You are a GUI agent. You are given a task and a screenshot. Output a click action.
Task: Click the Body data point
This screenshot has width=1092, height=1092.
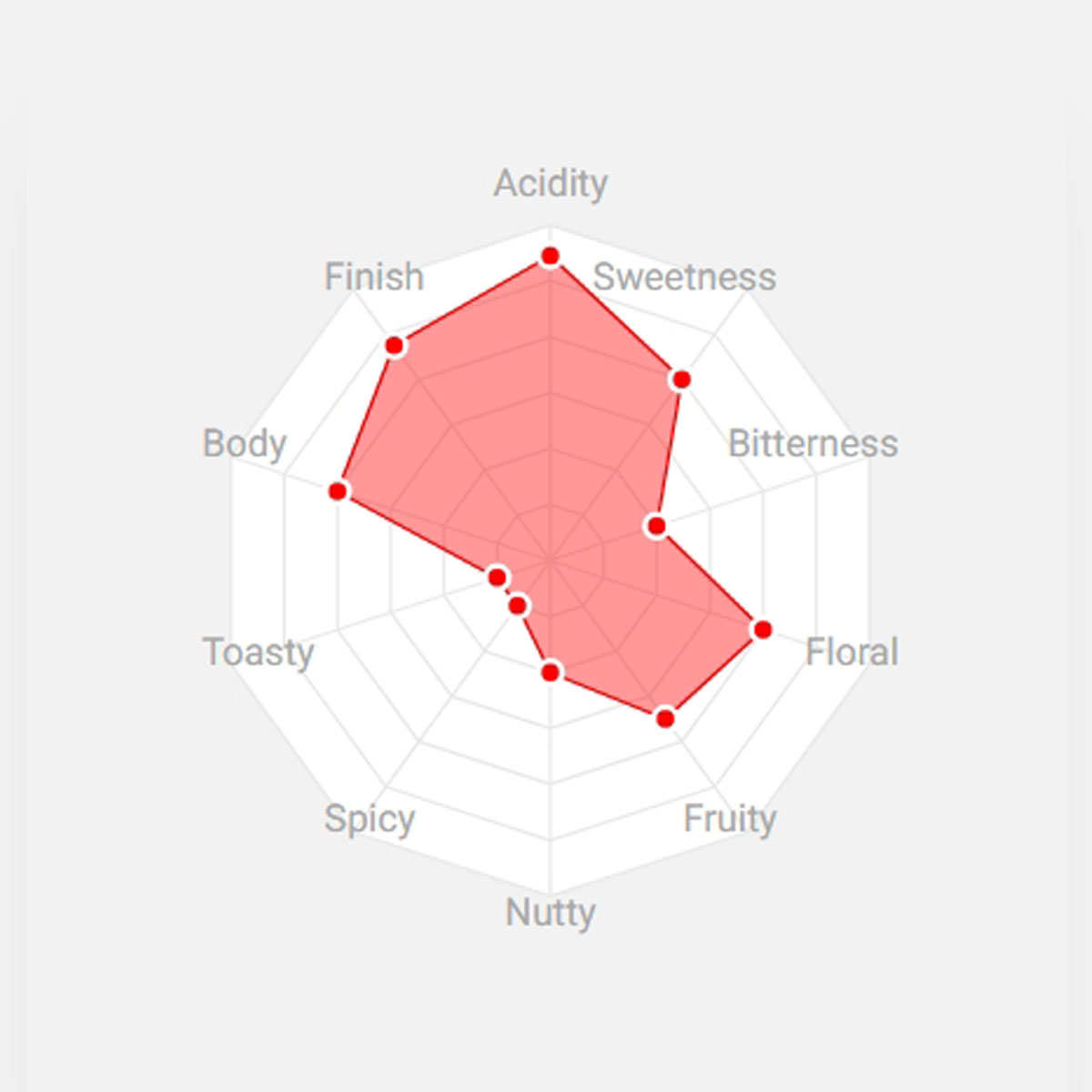pyautogui.click(x=338, y=491)
